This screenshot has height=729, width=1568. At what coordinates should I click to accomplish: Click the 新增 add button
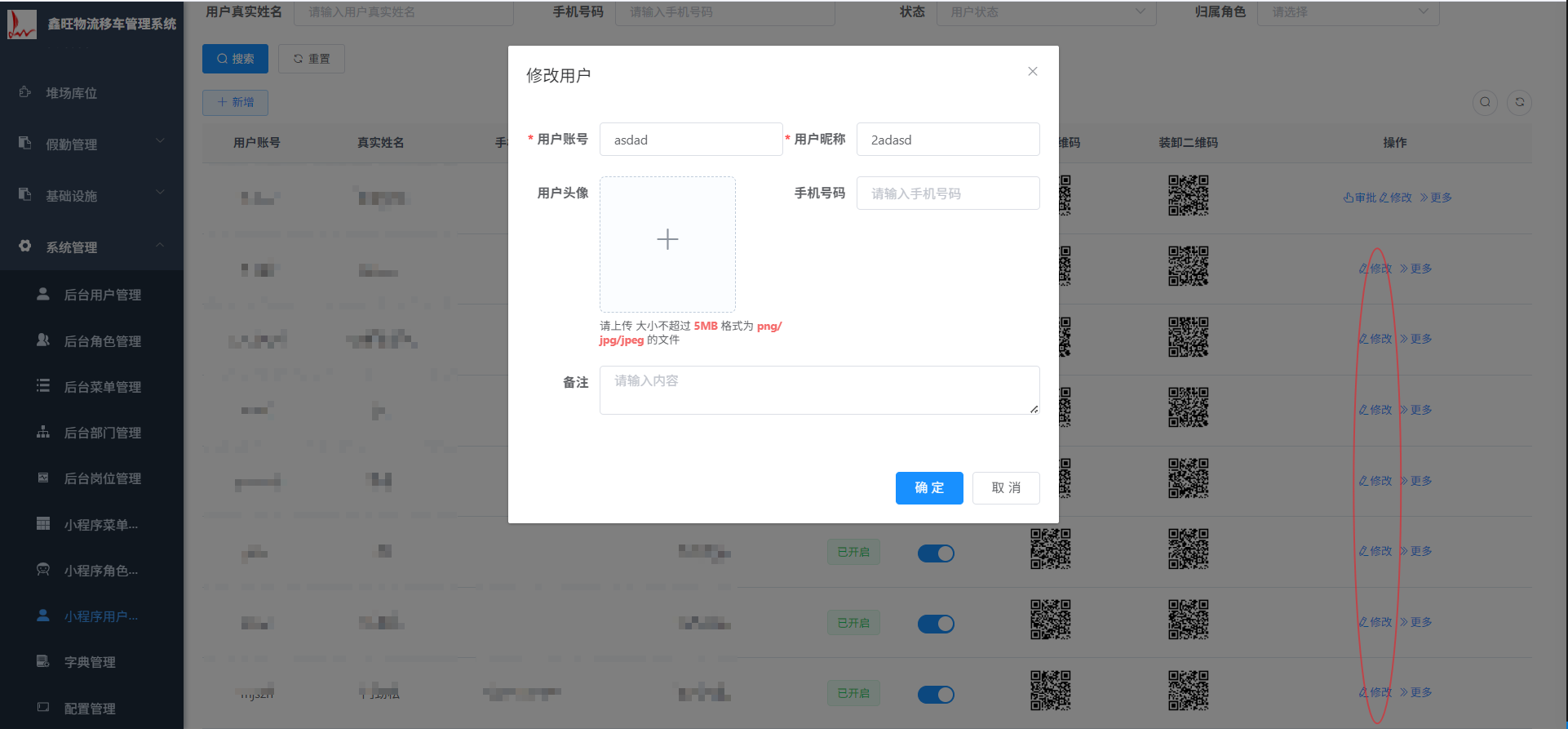click(x=235, y=102)
